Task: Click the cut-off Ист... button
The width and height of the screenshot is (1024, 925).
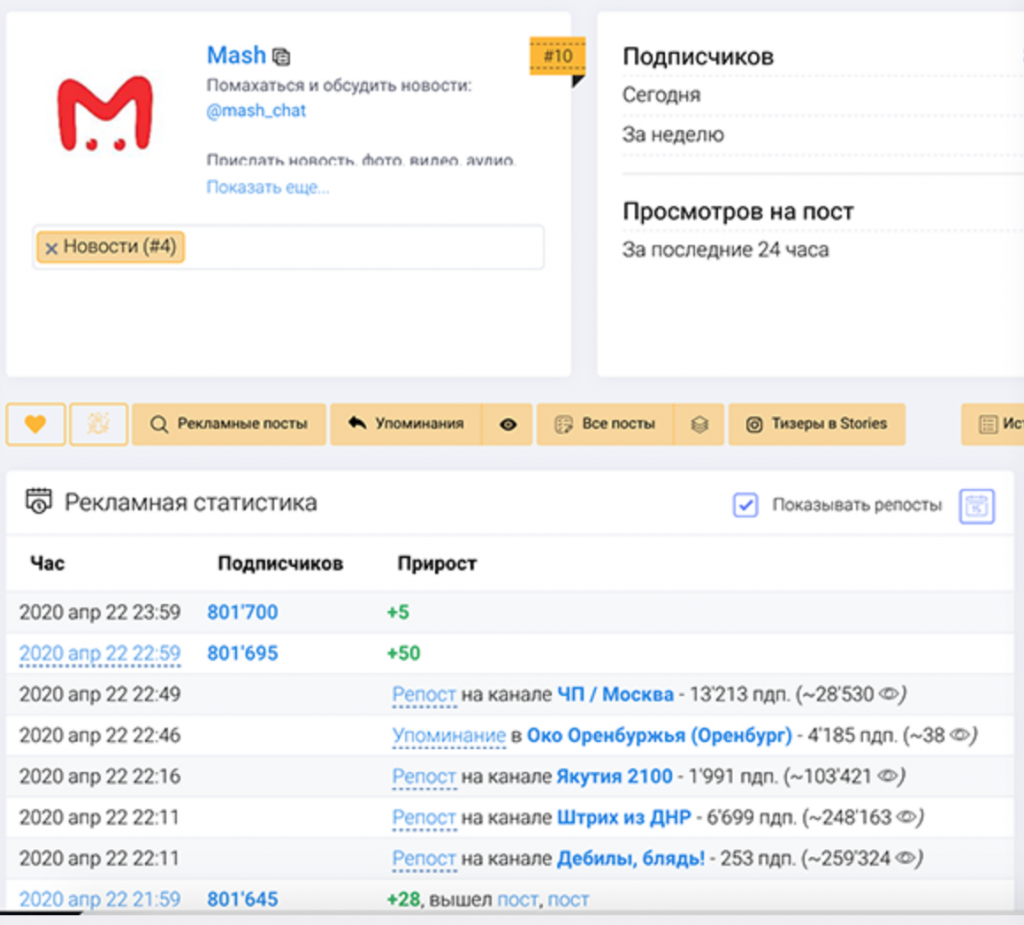Action: (993, 425)
